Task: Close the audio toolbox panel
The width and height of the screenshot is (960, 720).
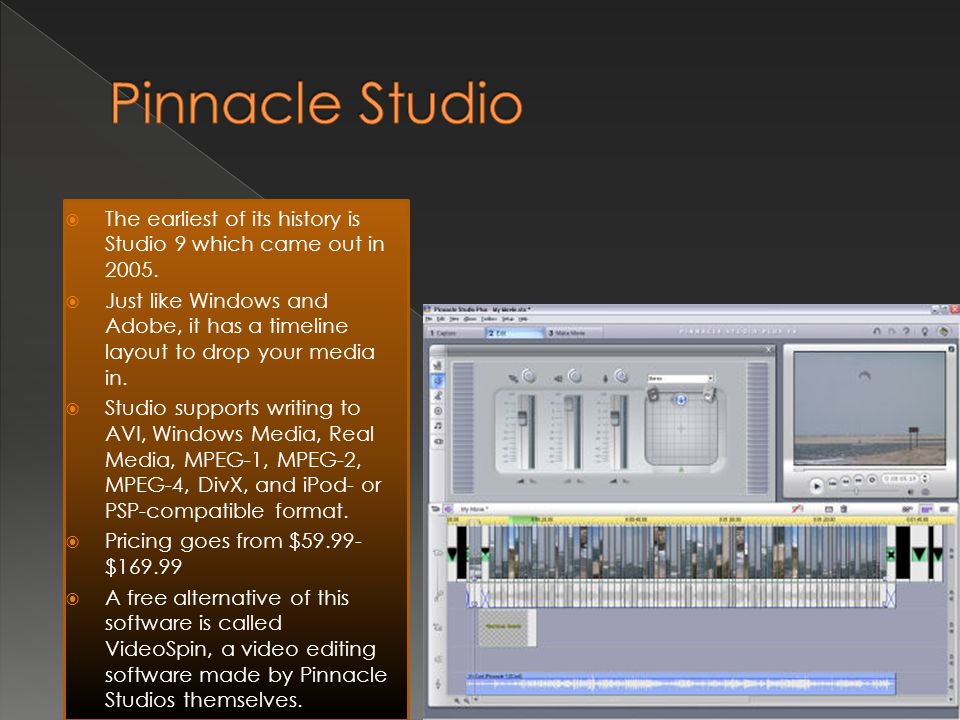Action: 769,349
